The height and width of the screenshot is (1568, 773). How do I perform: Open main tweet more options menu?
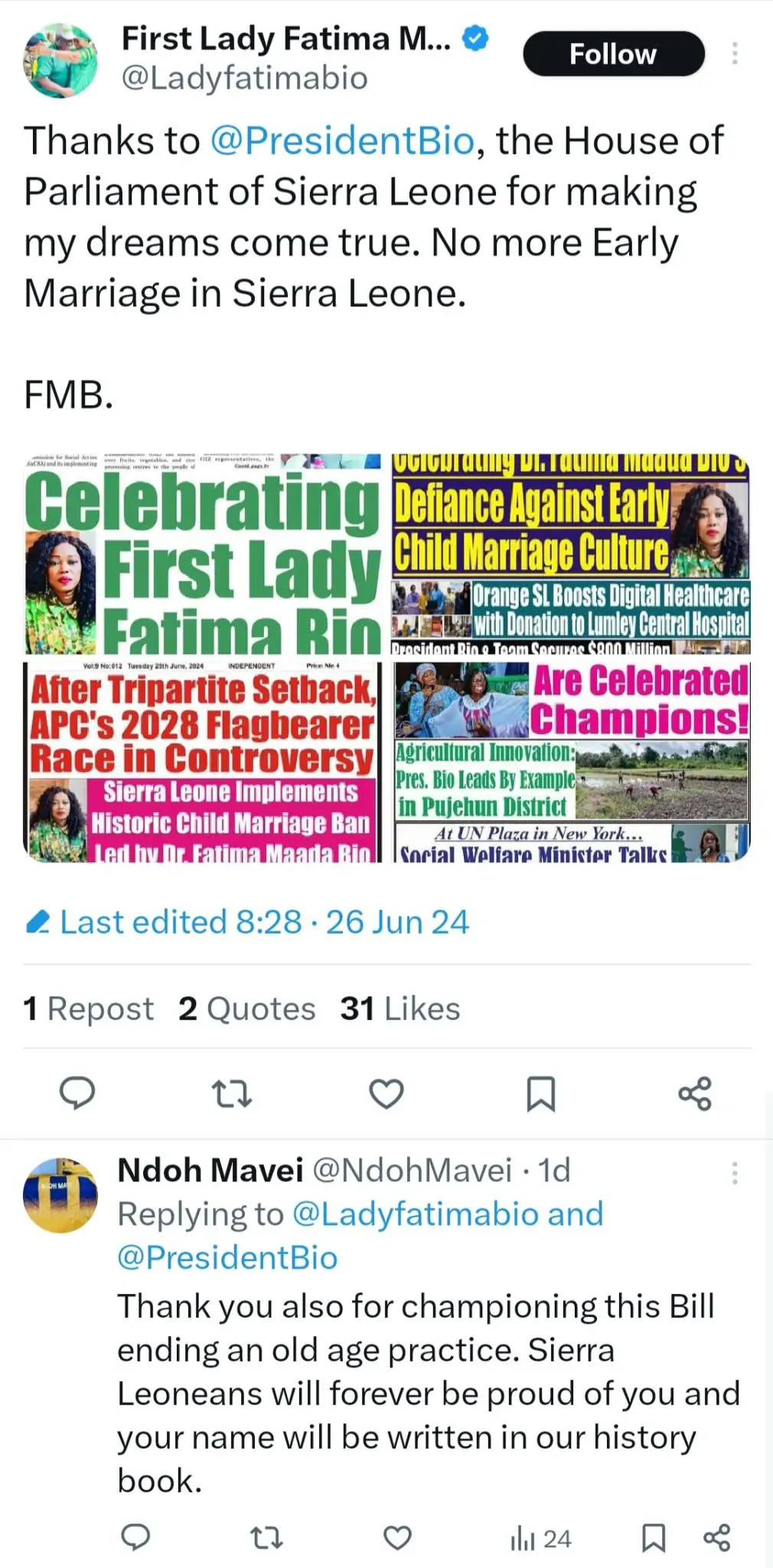tap(735, 54)
